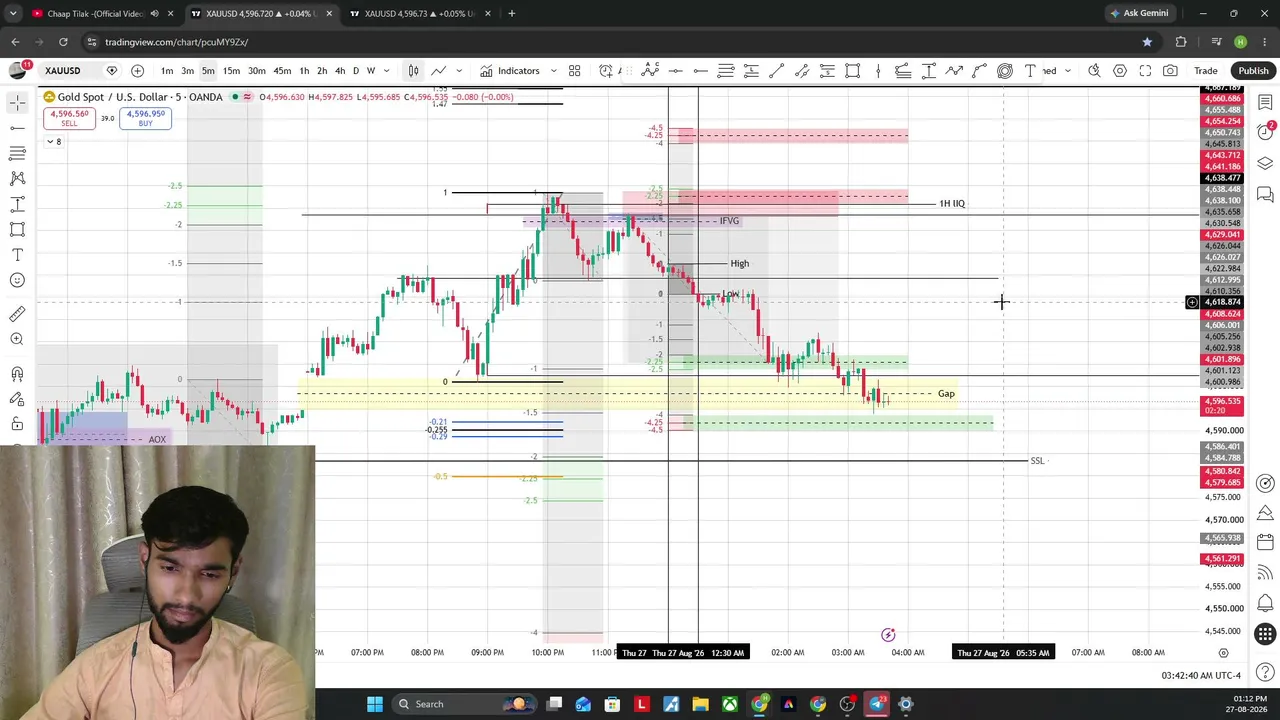Select the crosshair cursor tool in left sidebar
1280x720 pixels.
[17, 103]
